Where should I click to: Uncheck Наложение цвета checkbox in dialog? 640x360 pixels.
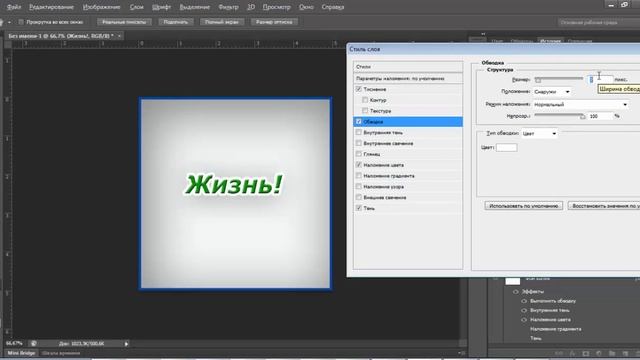pyautogui.click(x=359, y=165)
